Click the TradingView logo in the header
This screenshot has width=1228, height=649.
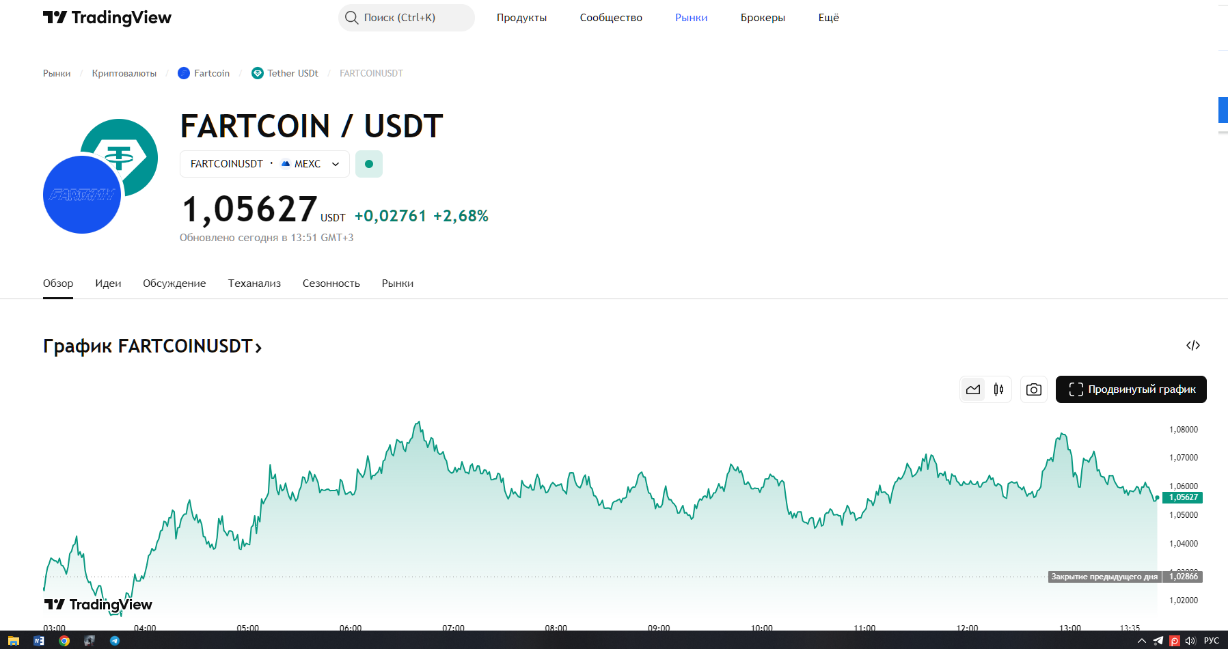pyautogui.click(x=107, y=18)
